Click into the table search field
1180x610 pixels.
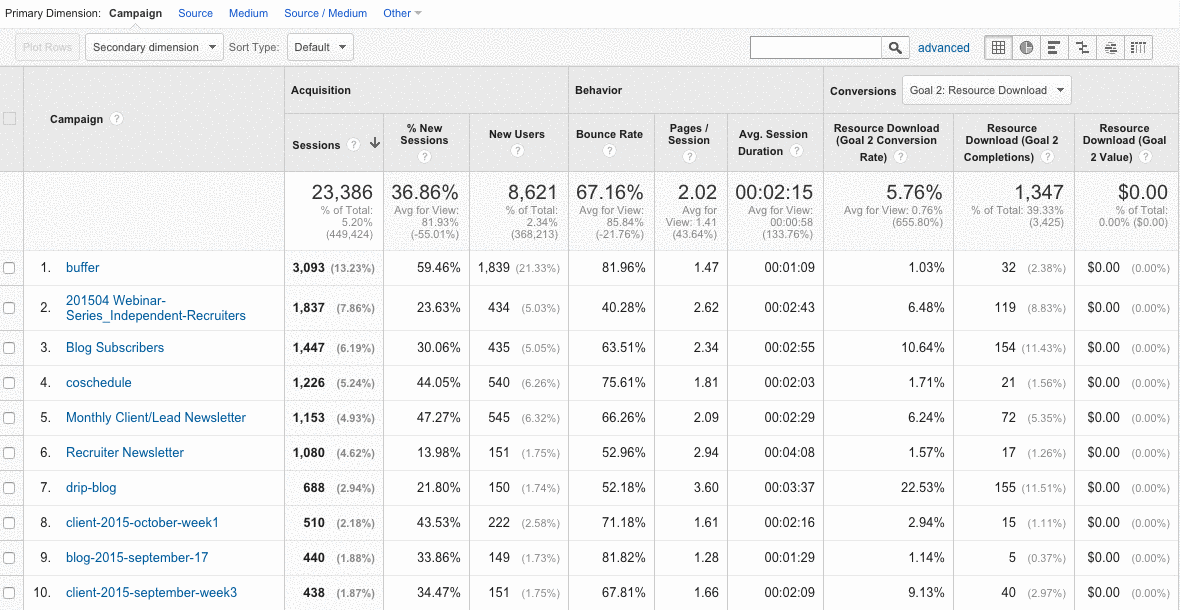tap(816, 47)
